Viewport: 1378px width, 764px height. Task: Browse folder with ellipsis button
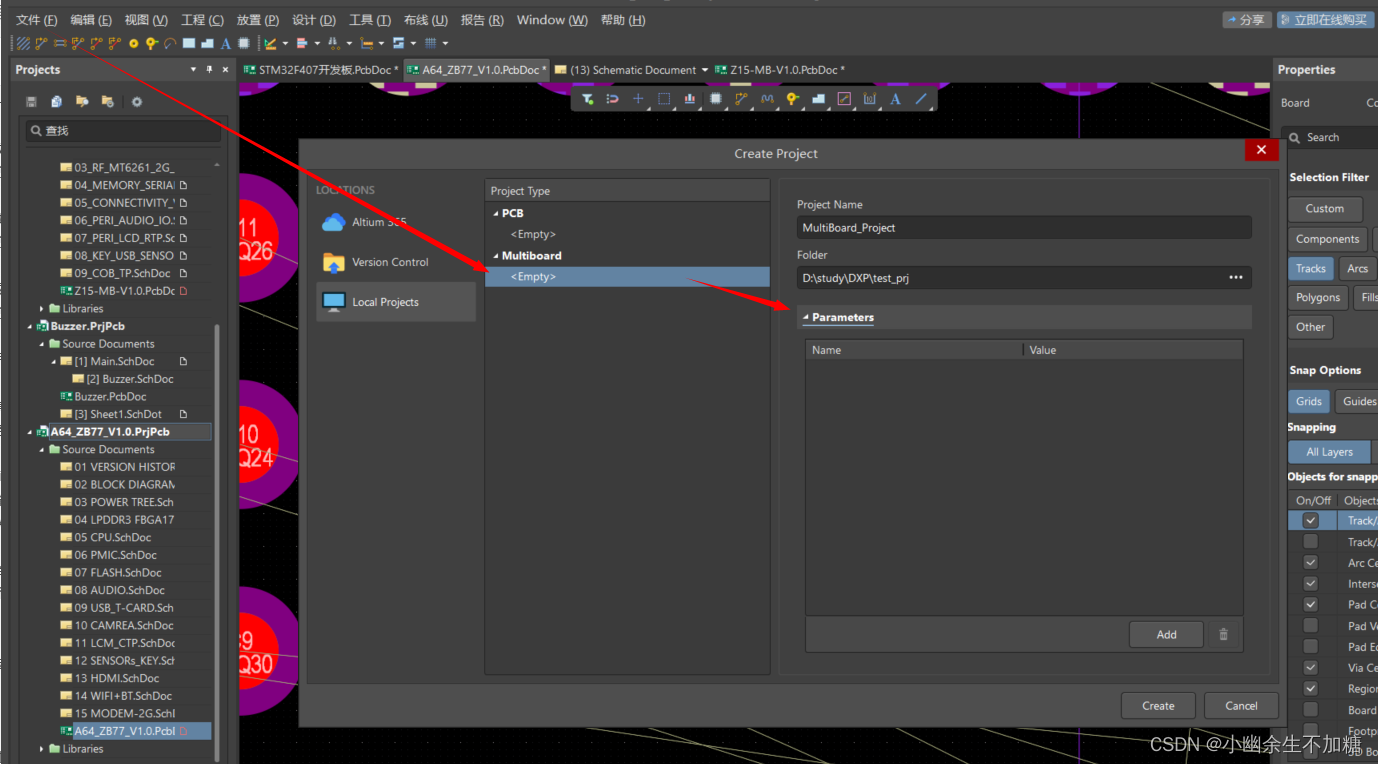click(1236, 277)
